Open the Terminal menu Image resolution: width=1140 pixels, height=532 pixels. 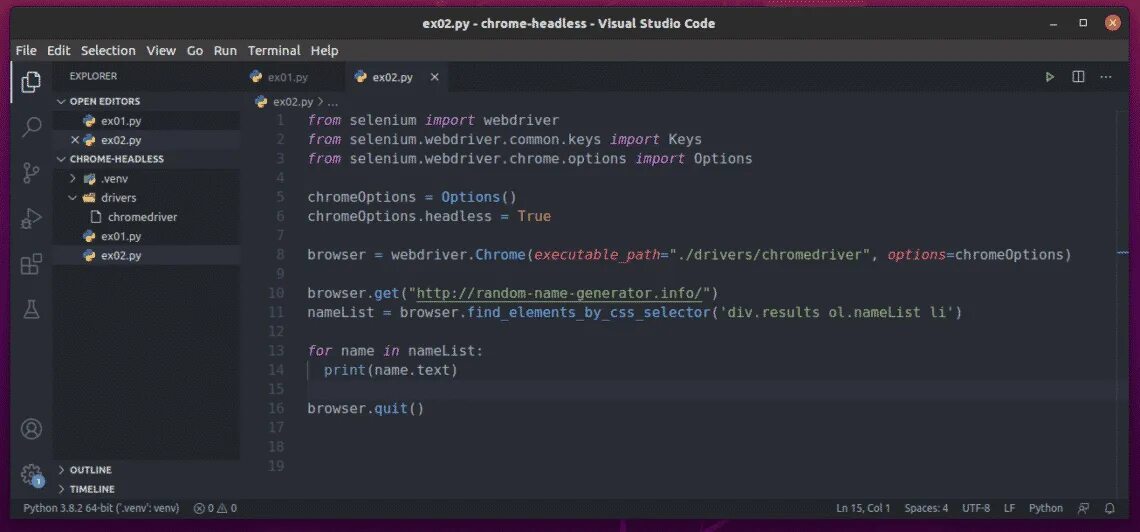click(274, 50)
